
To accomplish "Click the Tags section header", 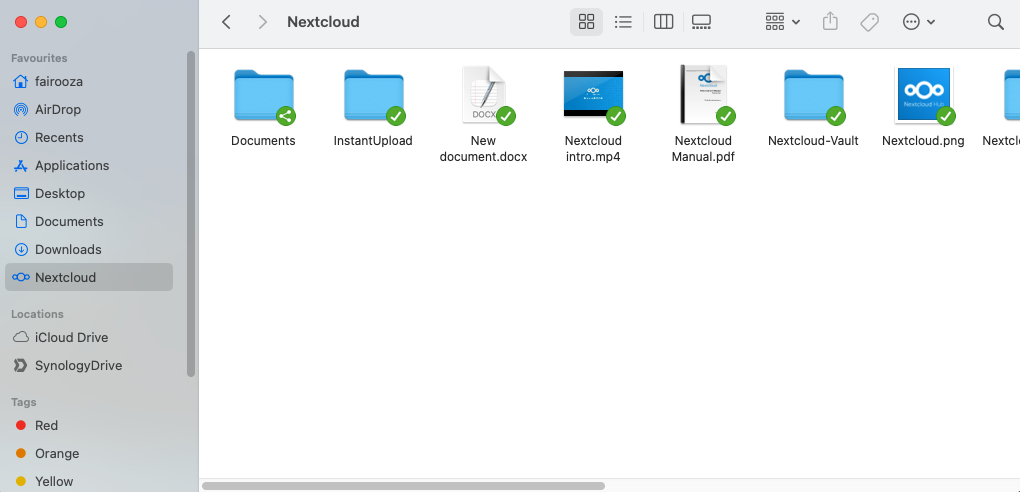I will (23, 402).
